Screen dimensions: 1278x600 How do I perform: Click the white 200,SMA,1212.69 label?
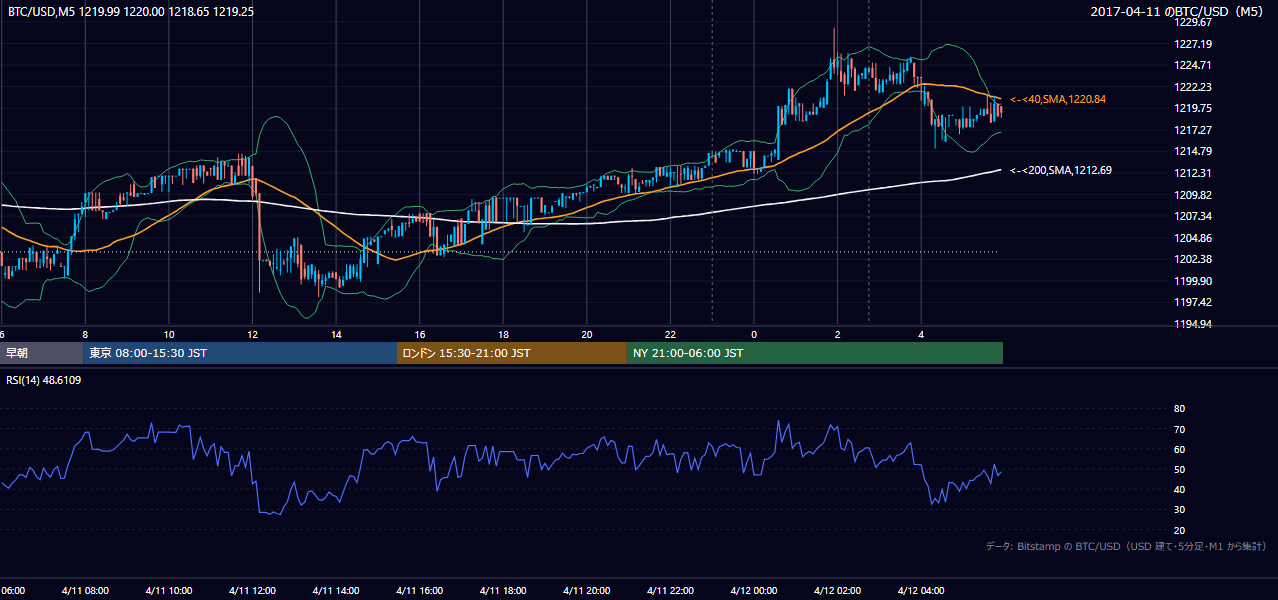1061,170
